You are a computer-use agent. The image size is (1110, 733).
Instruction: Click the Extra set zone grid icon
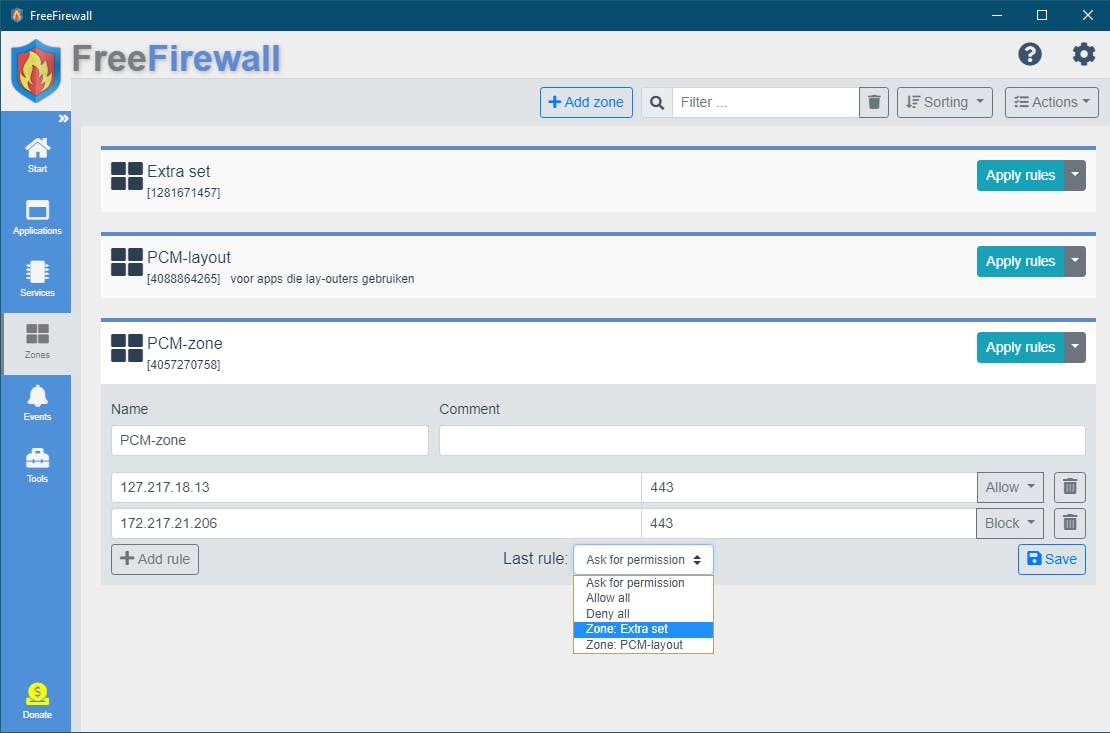coord(127,176)
